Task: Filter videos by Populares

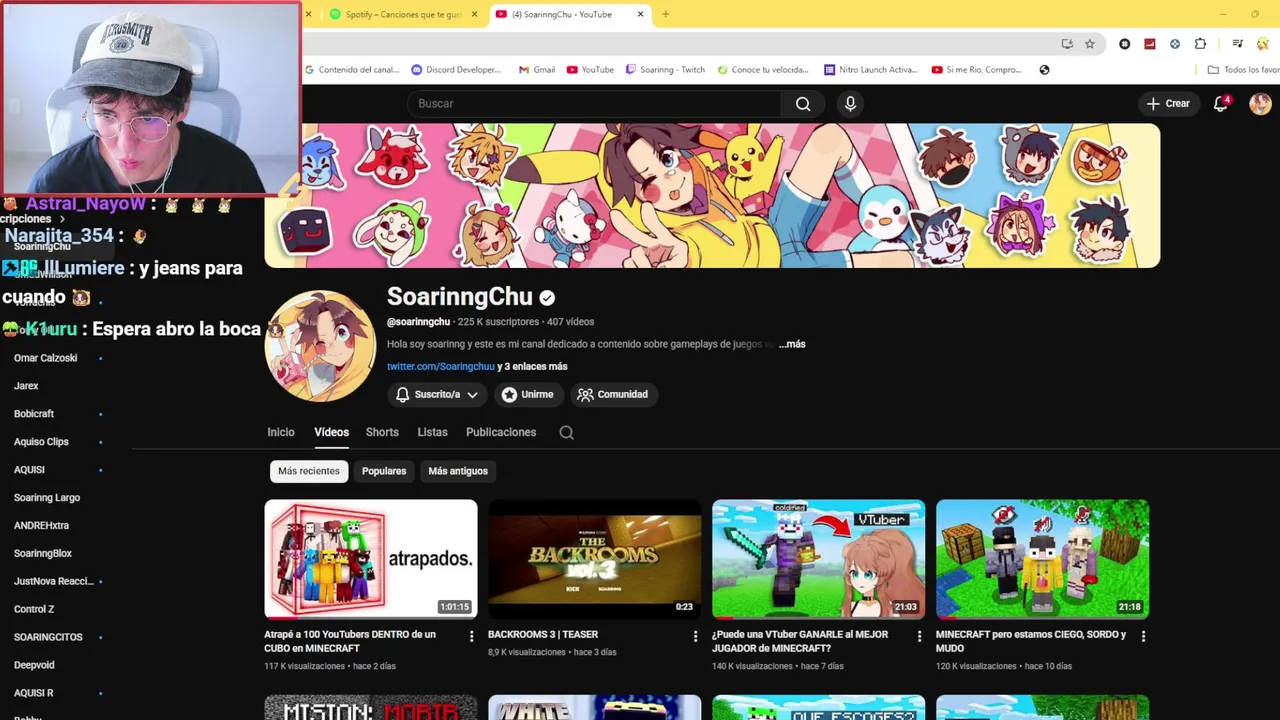Action: point(384,471)
